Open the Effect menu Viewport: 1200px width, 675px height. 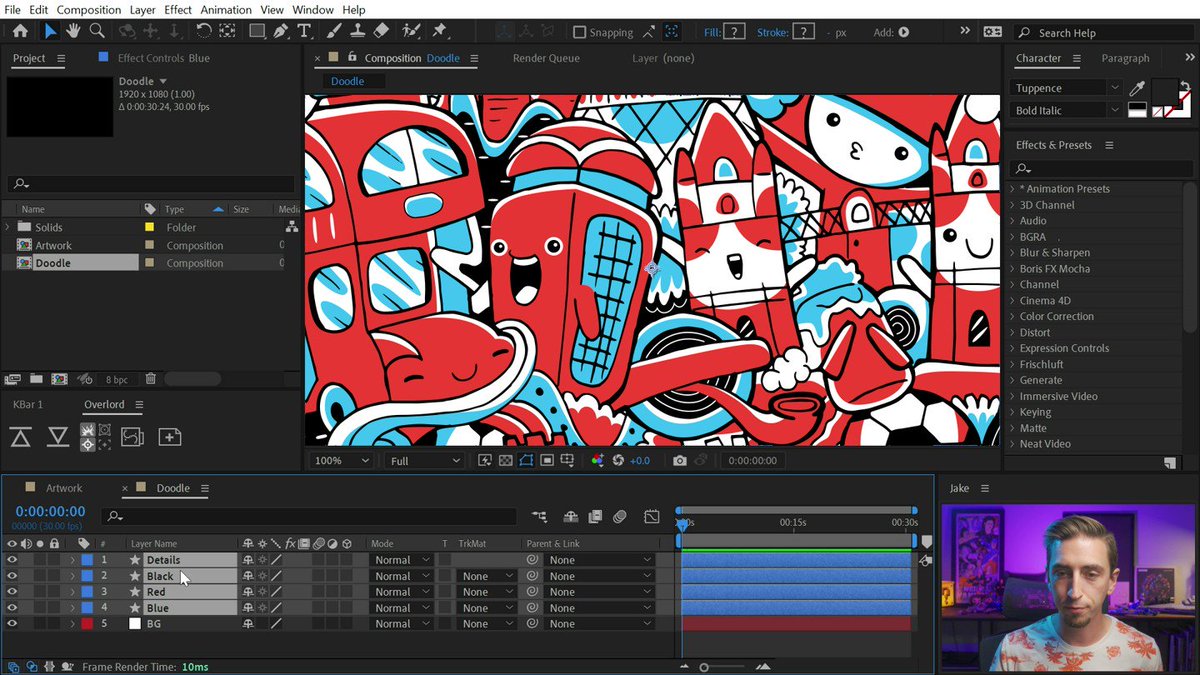178,9
